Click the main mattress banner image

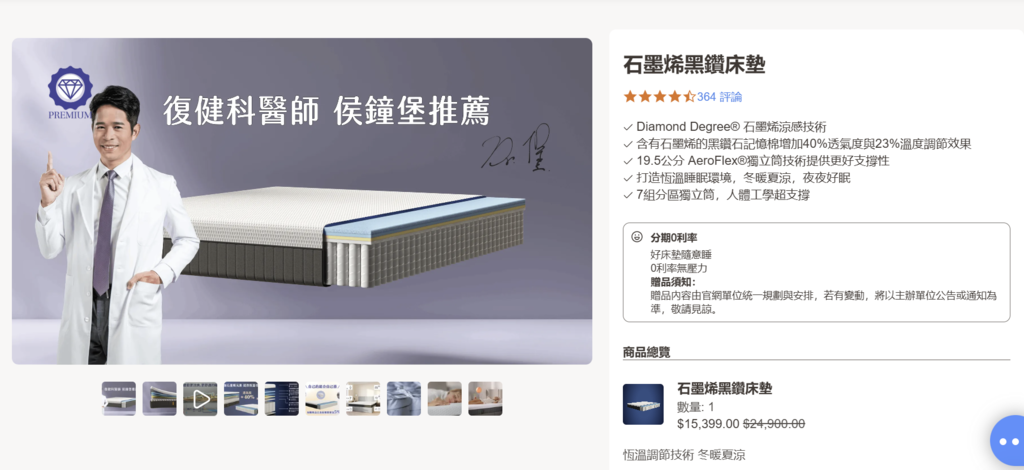point(302,201)
